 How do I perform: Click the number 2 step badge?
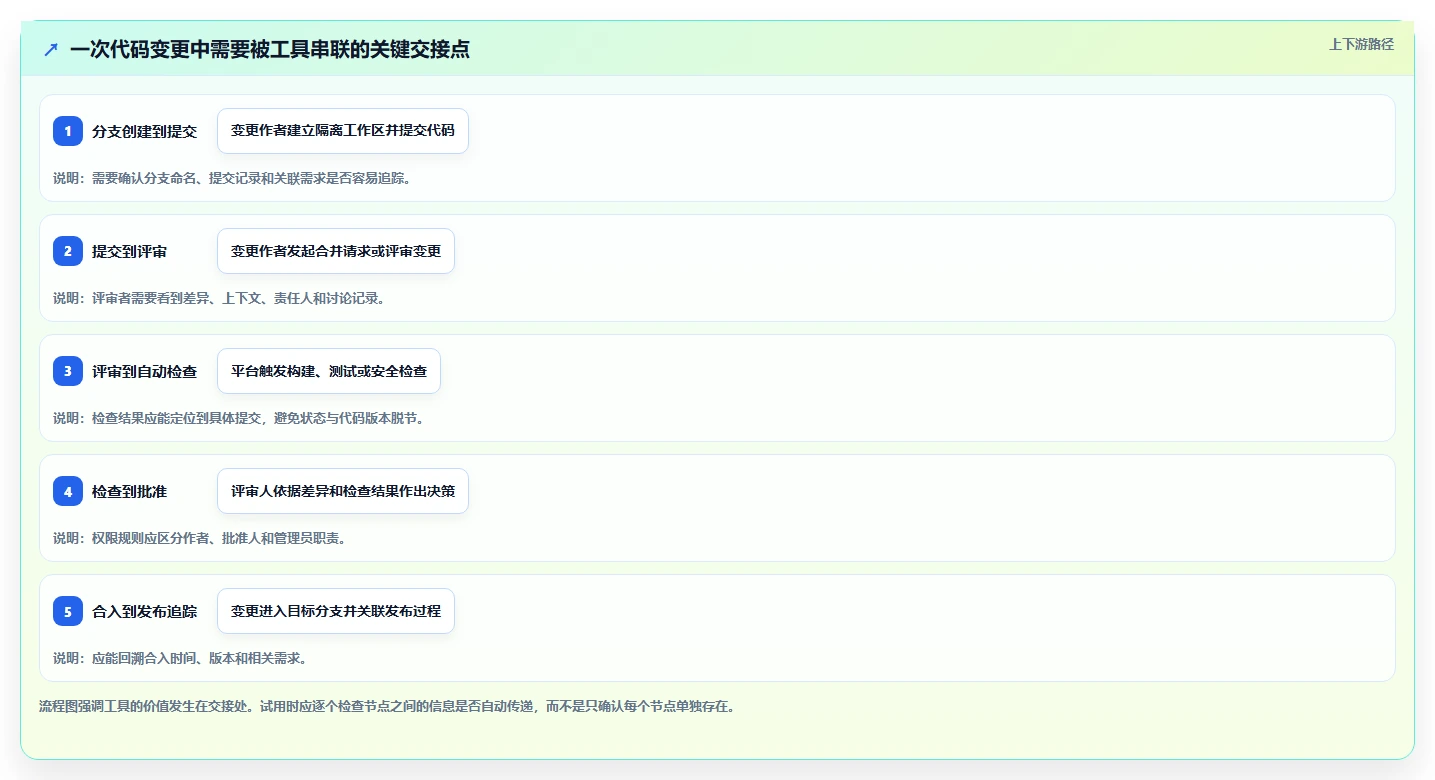(68, 251)
